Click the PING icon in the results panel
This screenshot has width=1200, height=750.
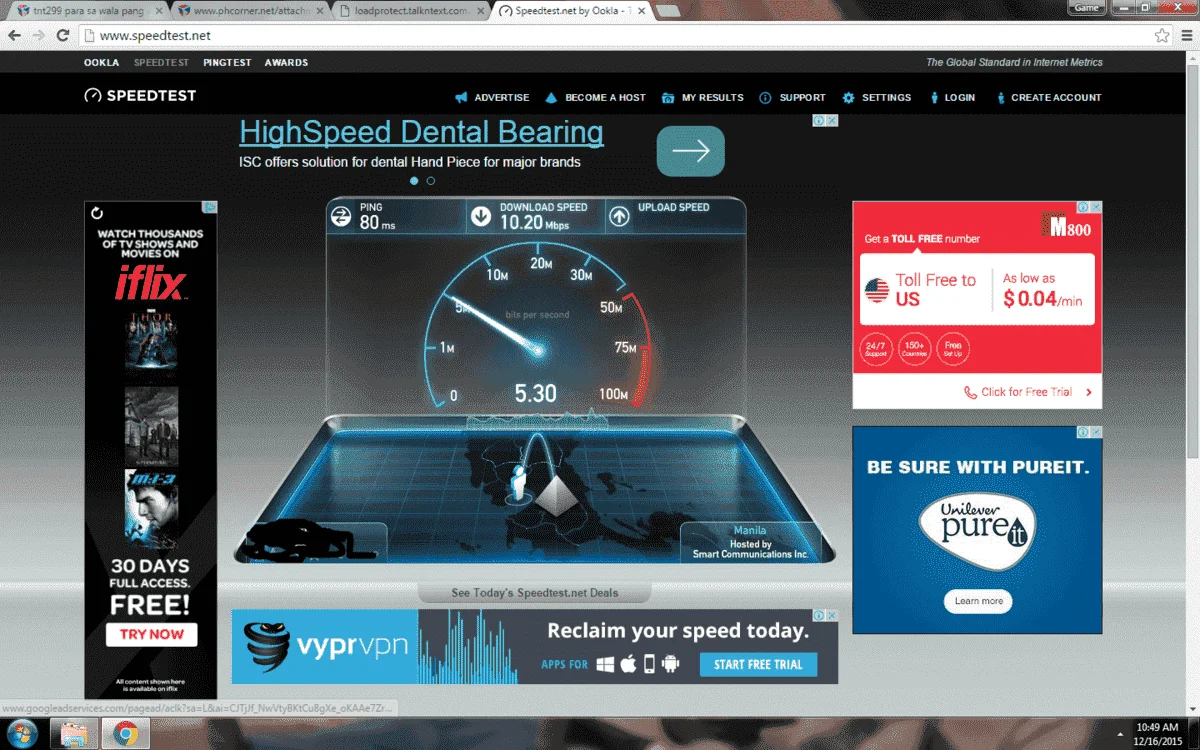[x=342, y=216]
